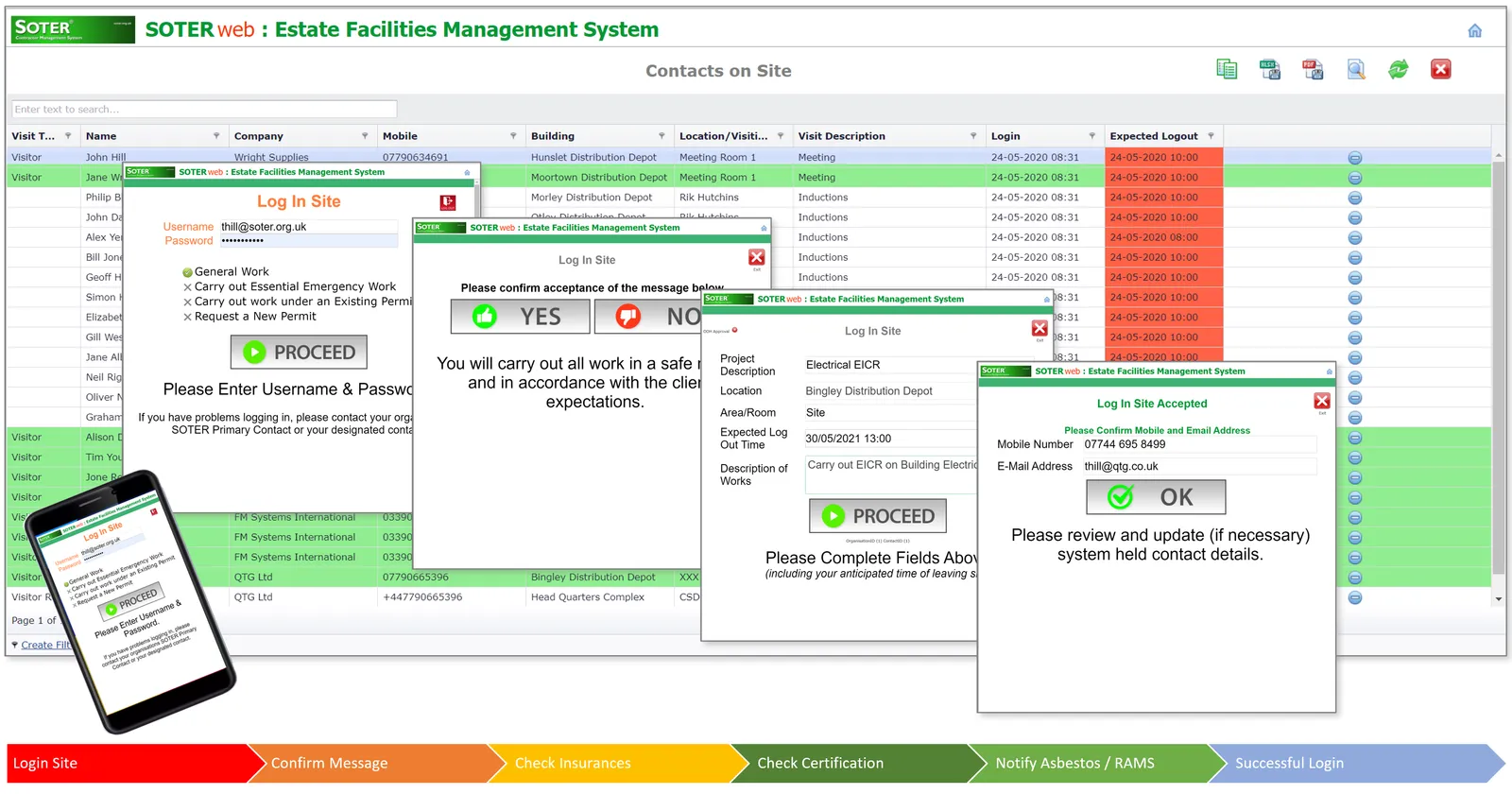Click the Create Filter link
Image resolution: width=1512 pixels, height=794 pixels.
point(45,646)
